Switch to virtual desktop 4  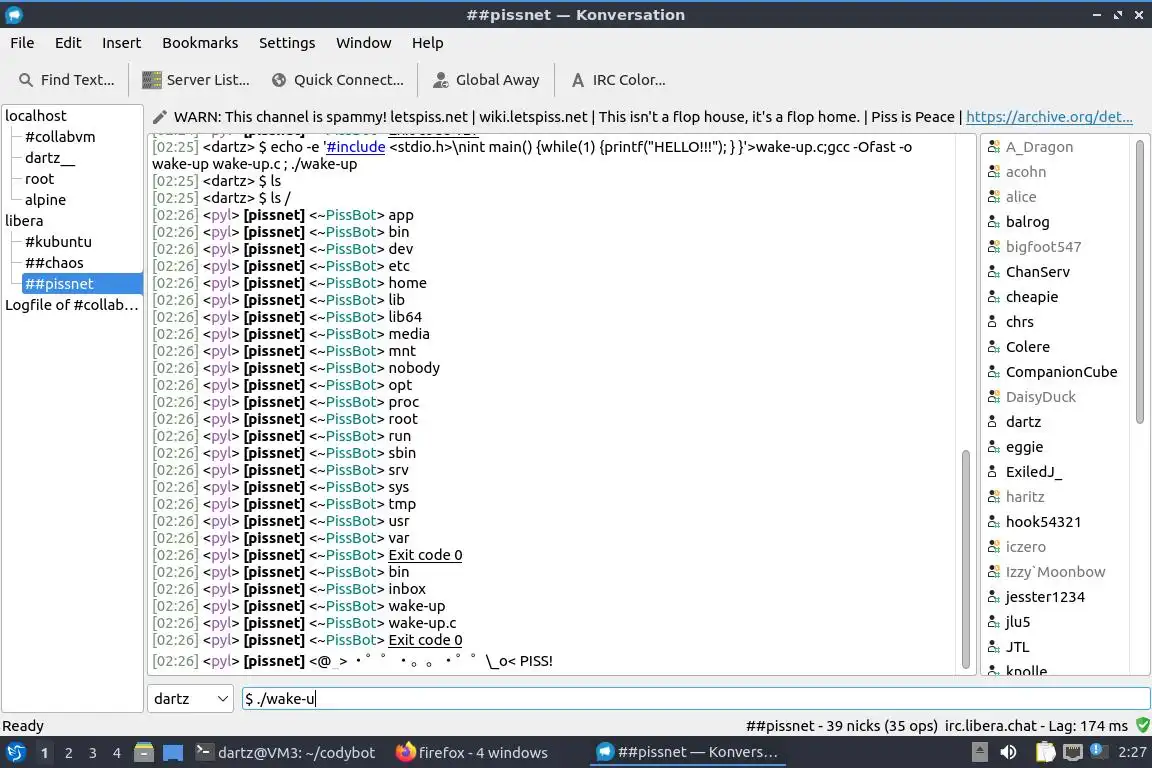(x=117, y=753)
